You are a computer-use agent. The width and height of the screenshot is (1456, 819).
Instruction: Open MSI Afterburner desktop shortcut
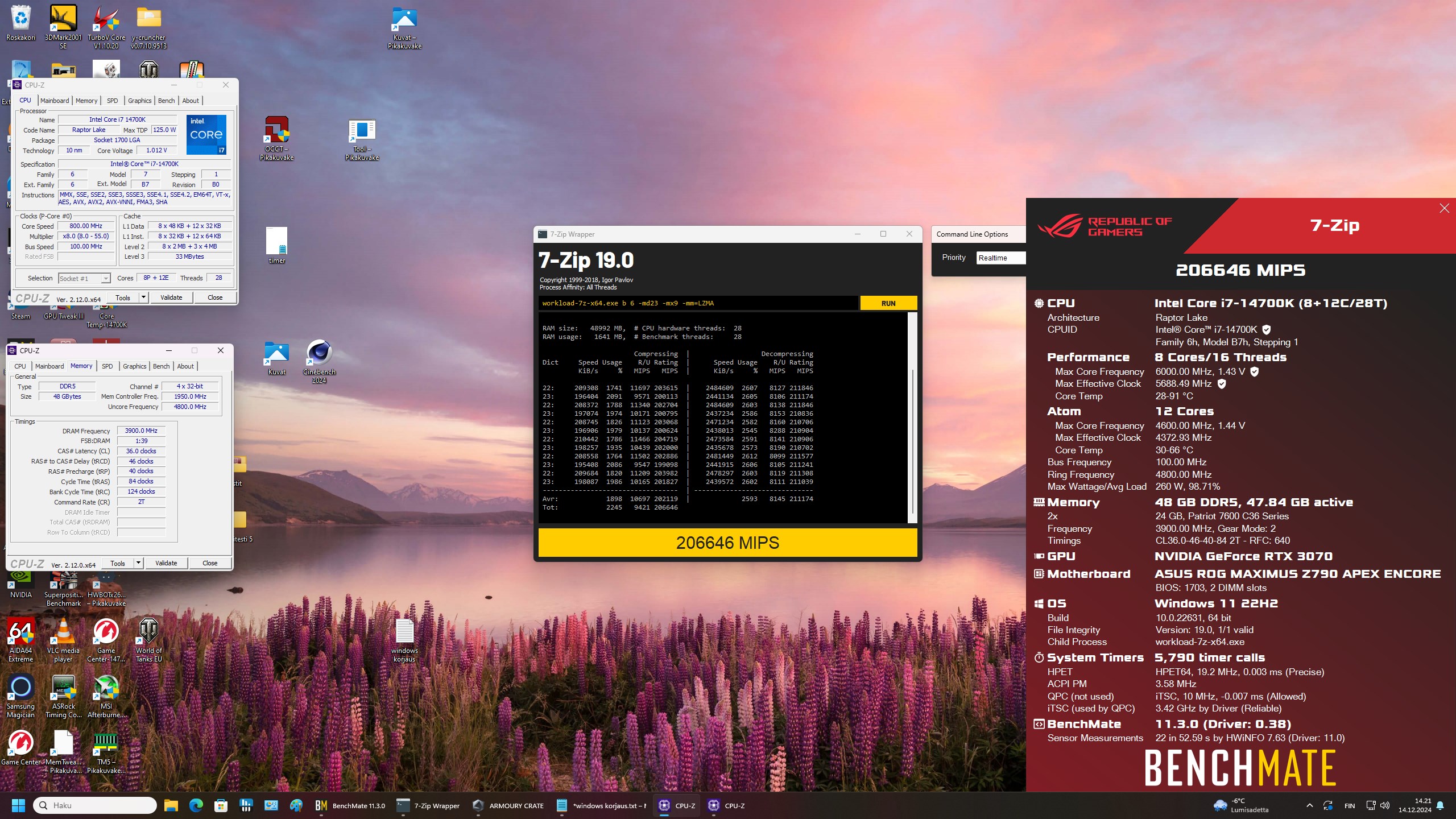[106, 696]
